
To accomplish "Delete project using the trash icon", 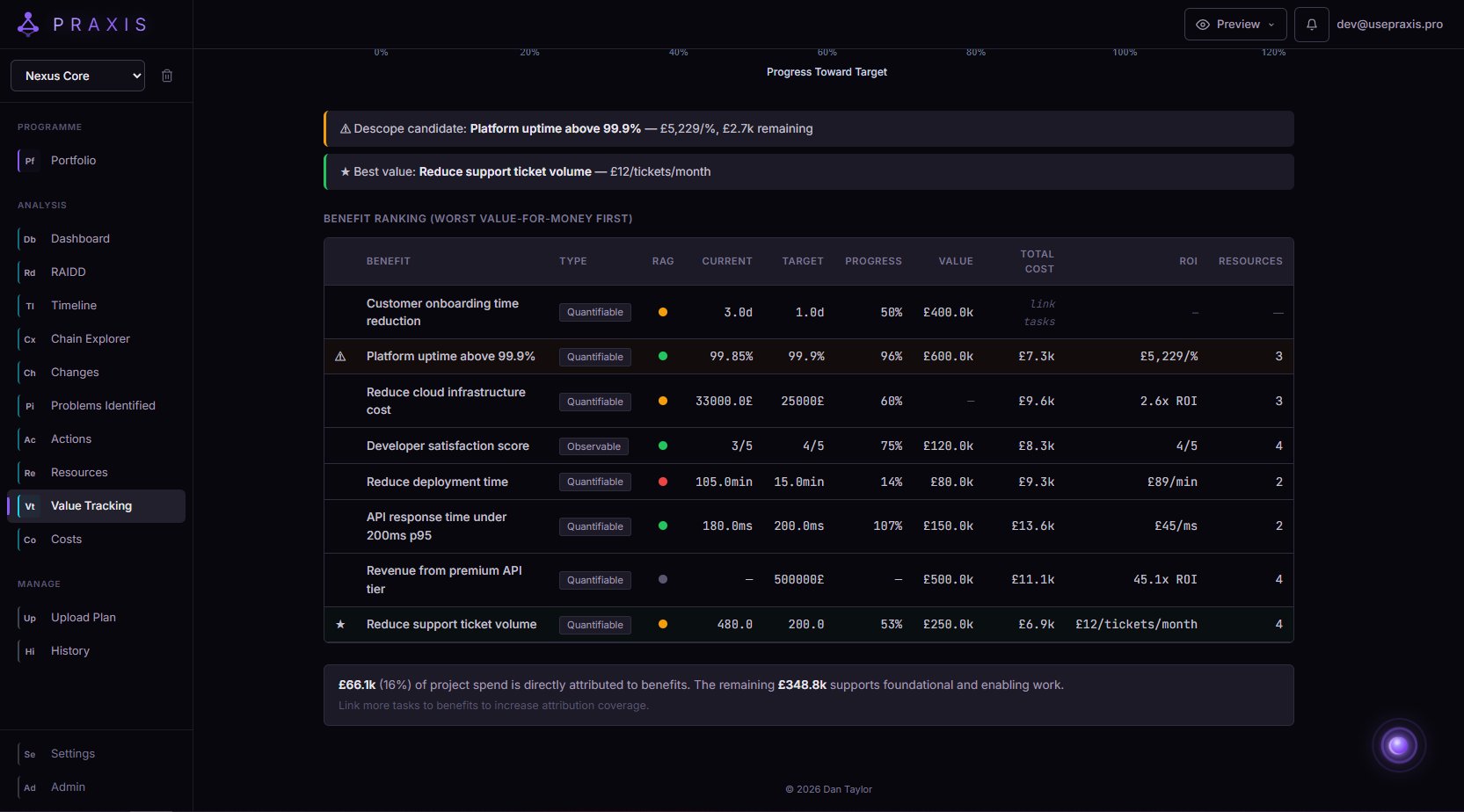I will click(x=167, y=76).
